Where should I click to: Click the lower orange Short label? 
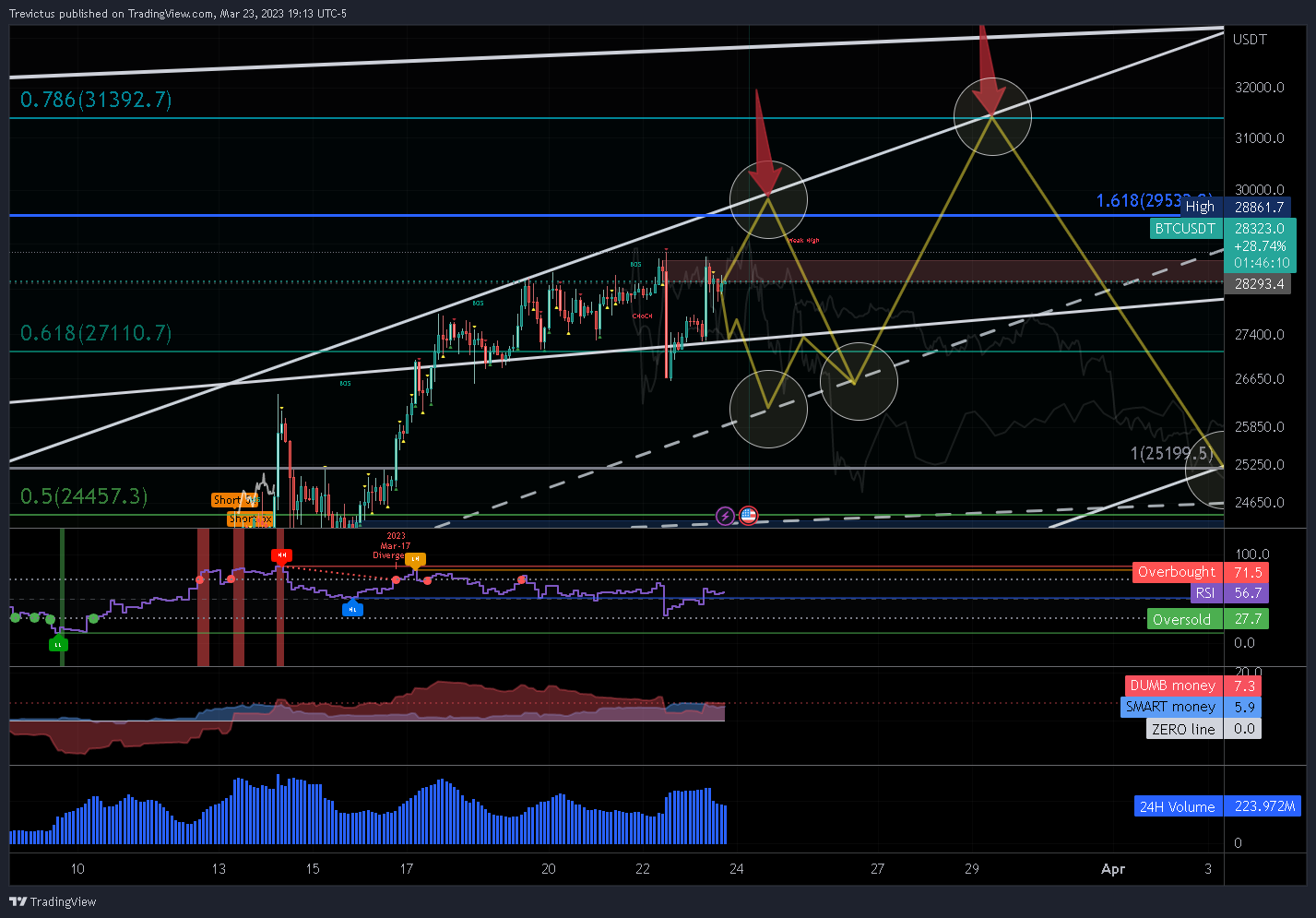tap(250, 519)
